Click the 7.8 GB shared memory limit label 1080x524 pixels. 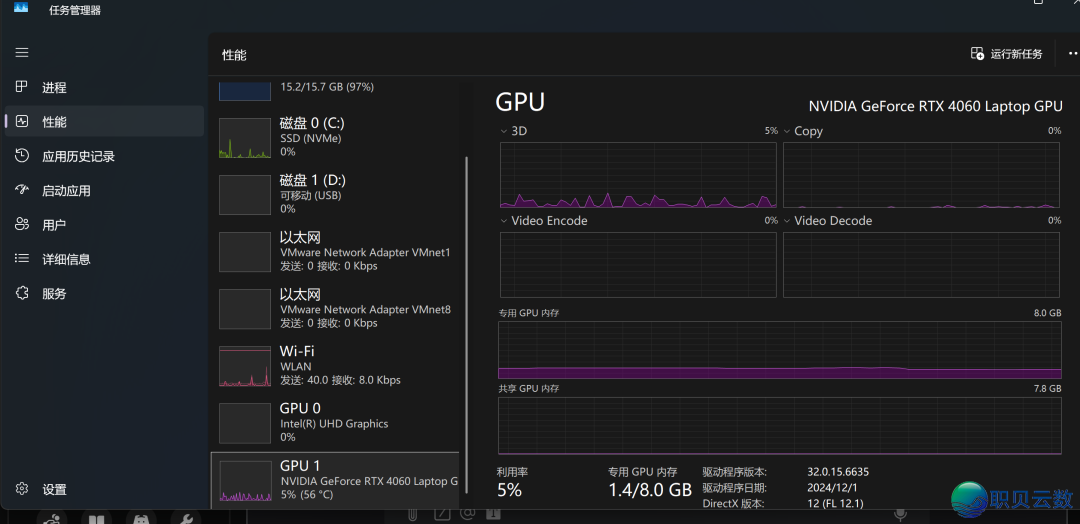click(x=1048, y=388)
